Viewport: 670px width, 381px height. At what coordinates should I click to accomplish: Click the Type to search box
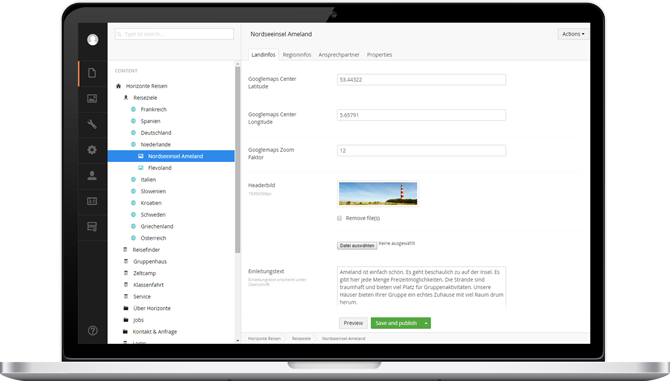point(174,34)
